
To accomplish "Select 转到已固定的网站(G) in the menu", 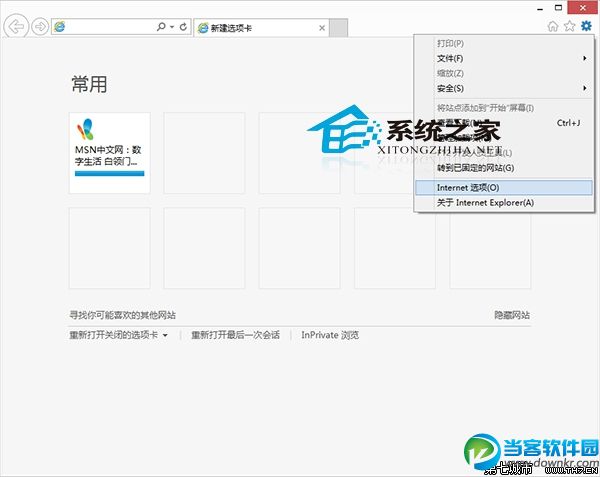I will 504,168.
